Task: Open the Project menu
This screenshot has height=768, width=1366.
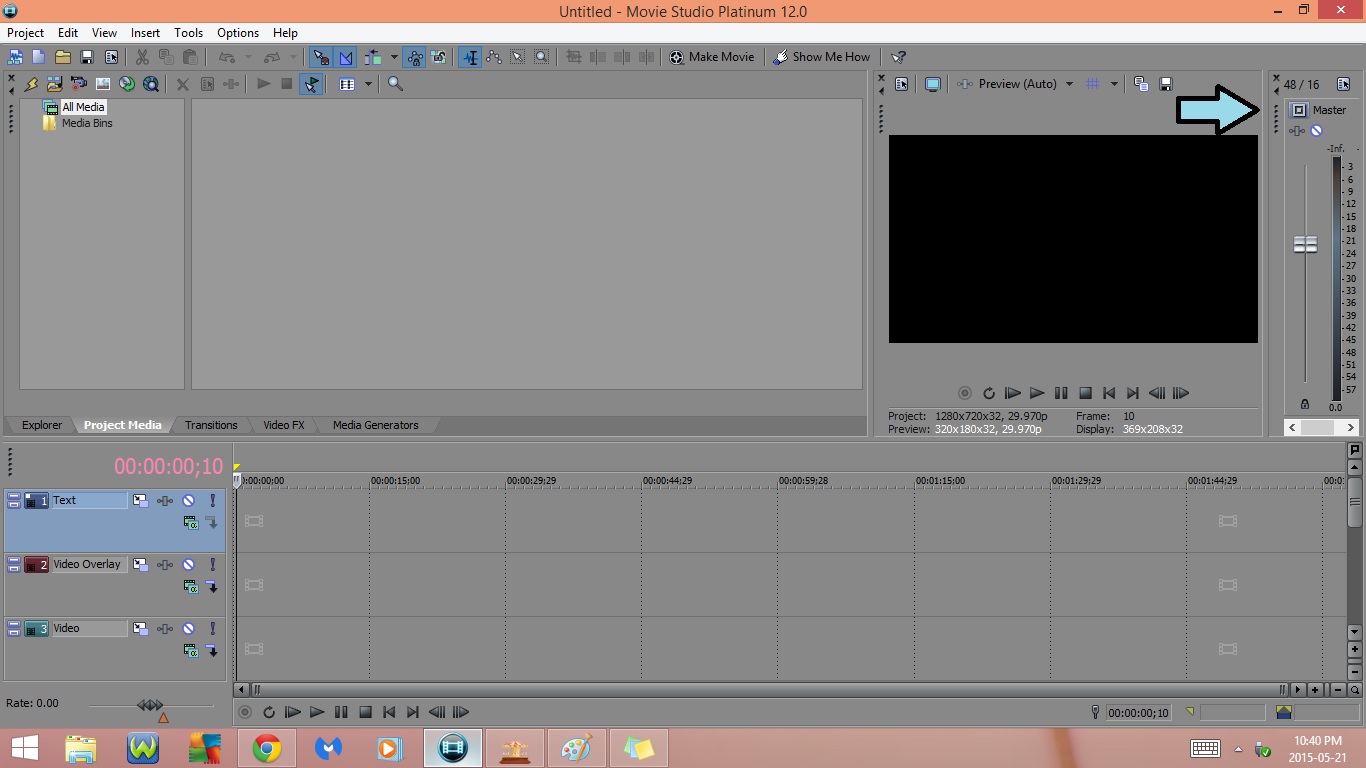Action: [26, 33]
